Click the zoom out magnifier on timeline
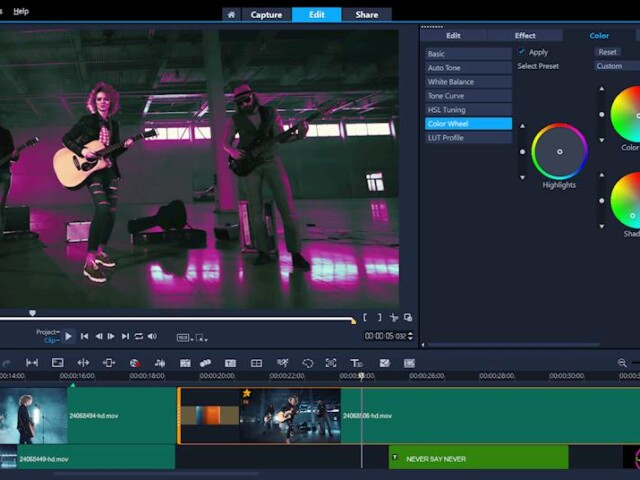The width and height of the screenshot is (640, 480). [x=622, y=363]
